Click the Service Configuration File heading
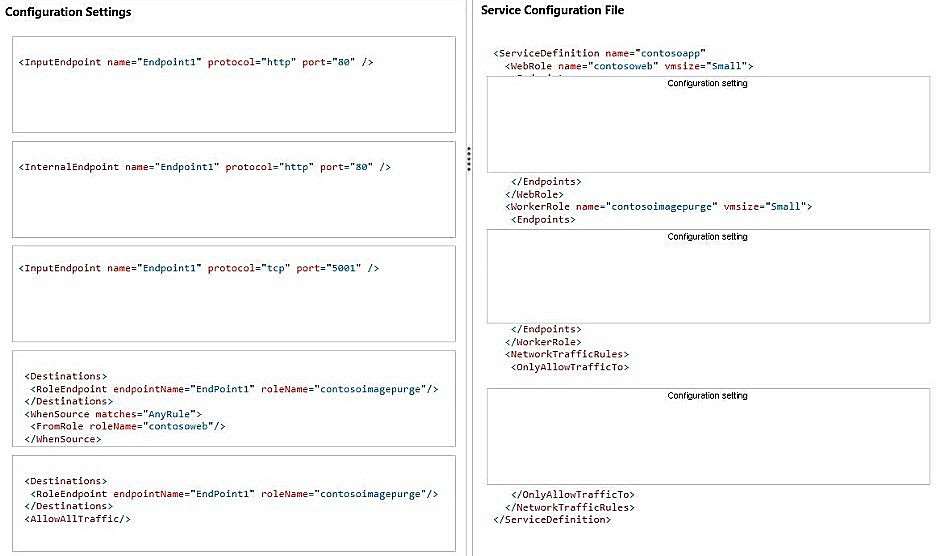 552,10
